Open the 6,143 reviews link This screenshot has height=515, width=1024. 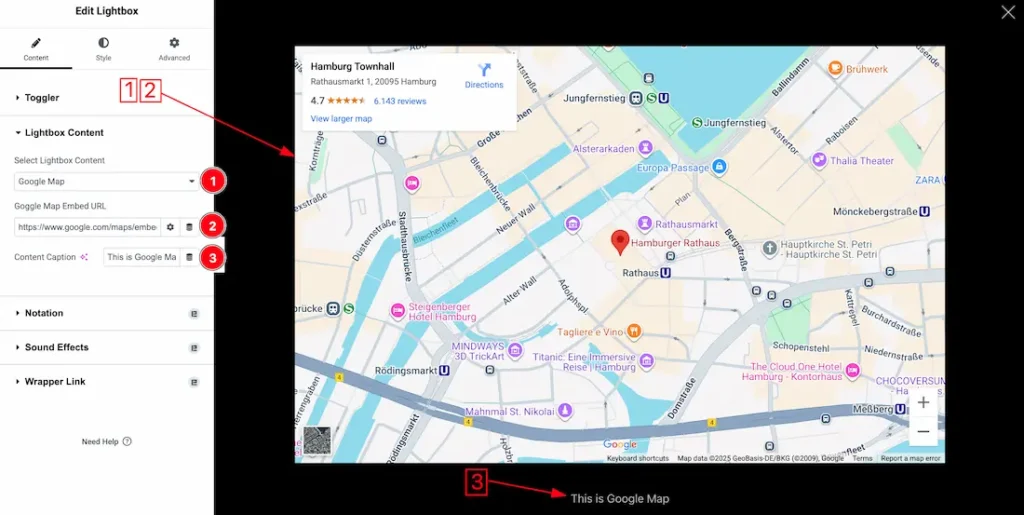(x=400, y=101)
